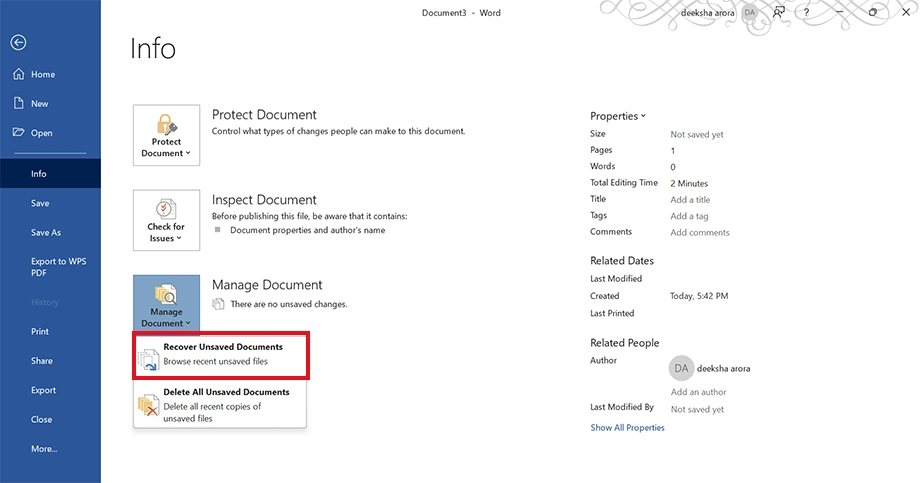Image resolution: width=922 pixels, height=483 pixels.
Task: Click the DA account avatar in title bar
Action: [x=750, y=12]
